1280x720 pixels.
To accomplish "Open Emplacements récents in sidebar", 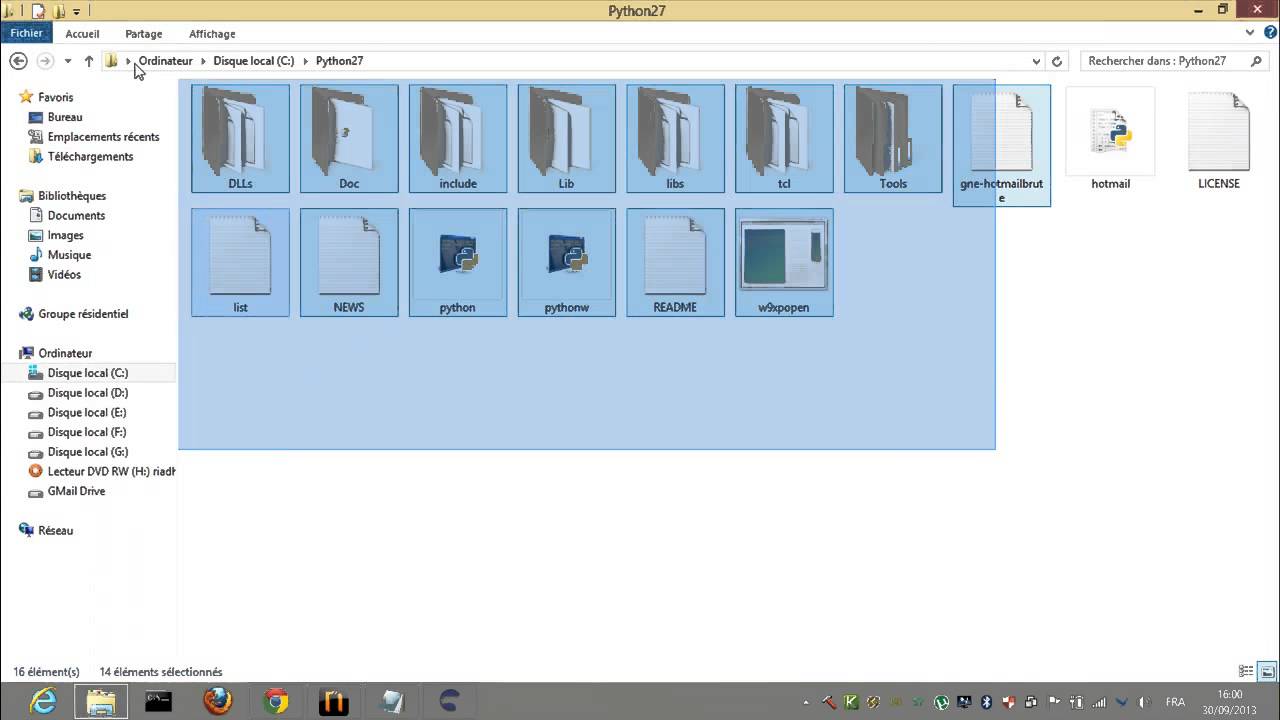I will (x=103, y=137).
